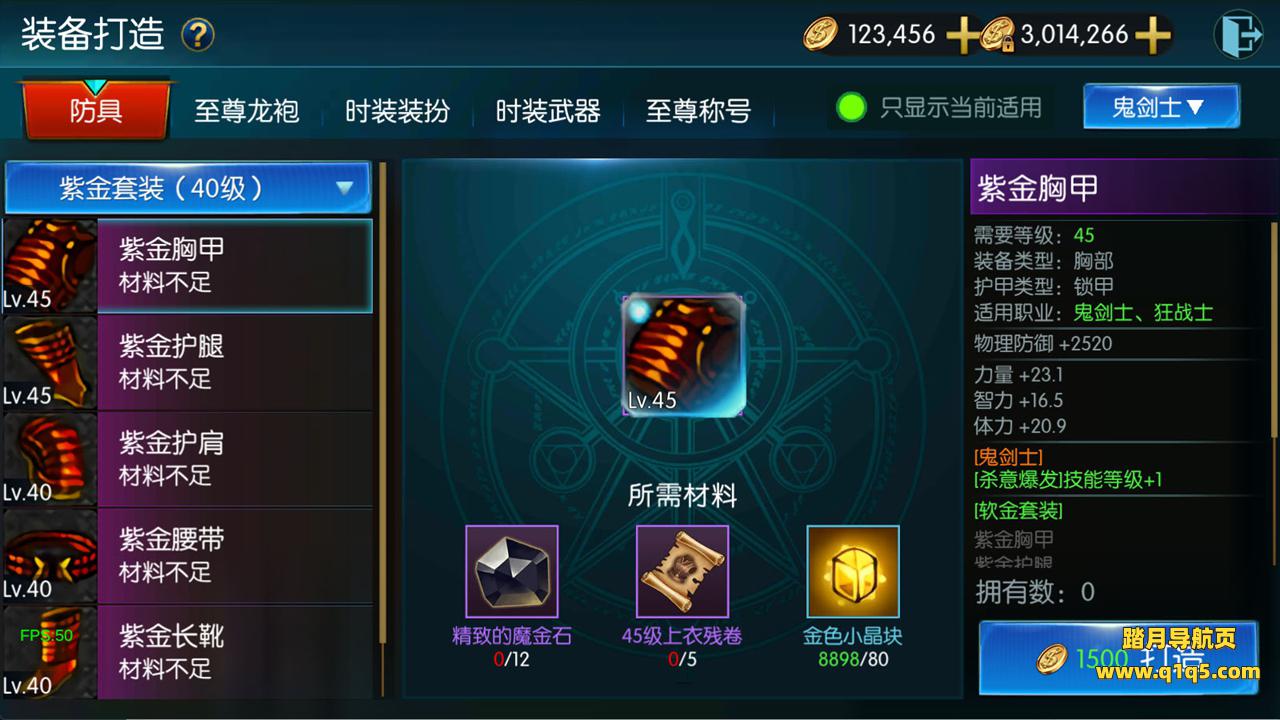The width and height of the screenshot is (1280, 720).
Task: Select 紫金护腿 in the equipment list
Action: [x=187, y=362]
